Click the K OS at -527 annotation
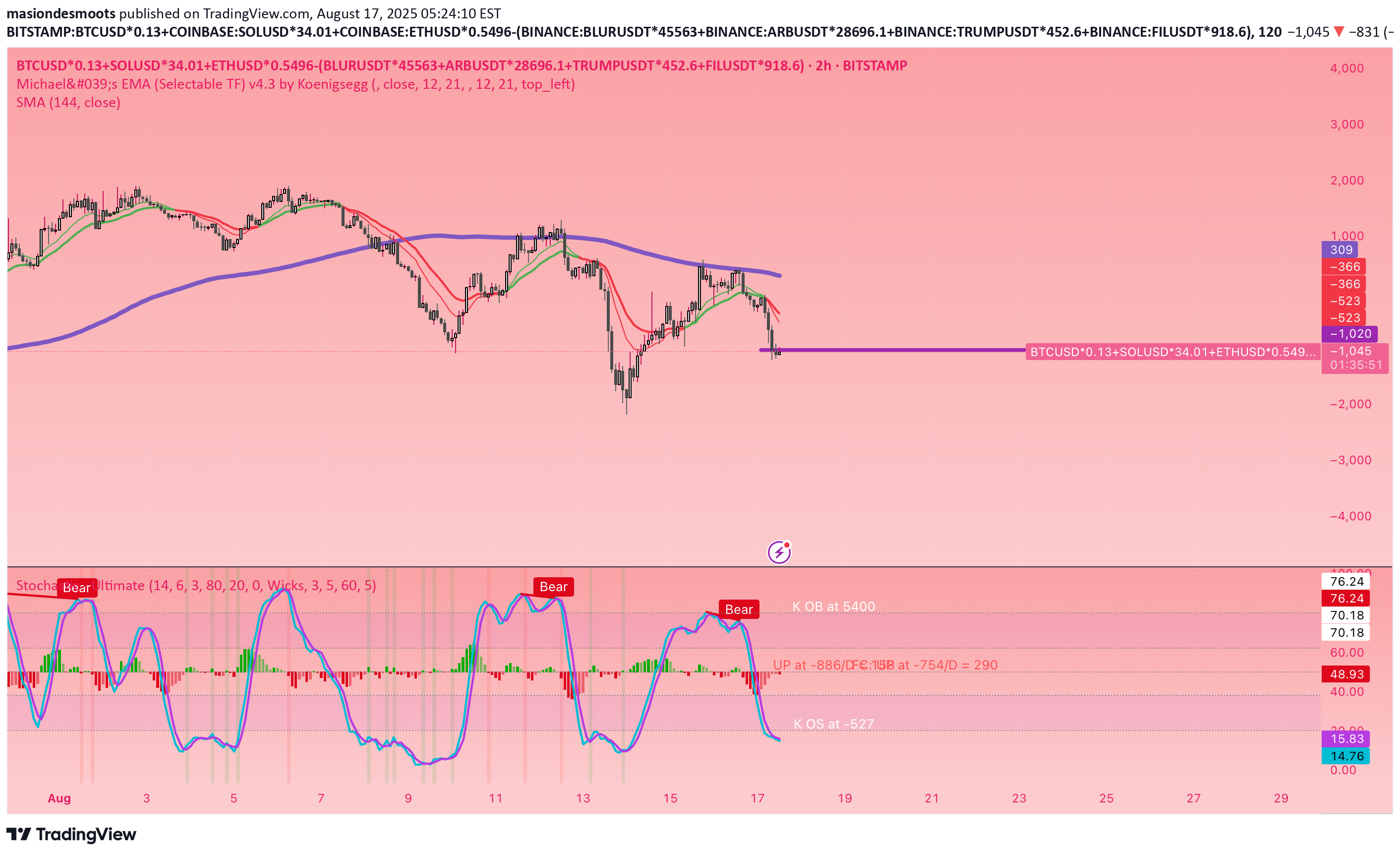The height and width of the screenshot is (854, 1400). click(833, 724)
